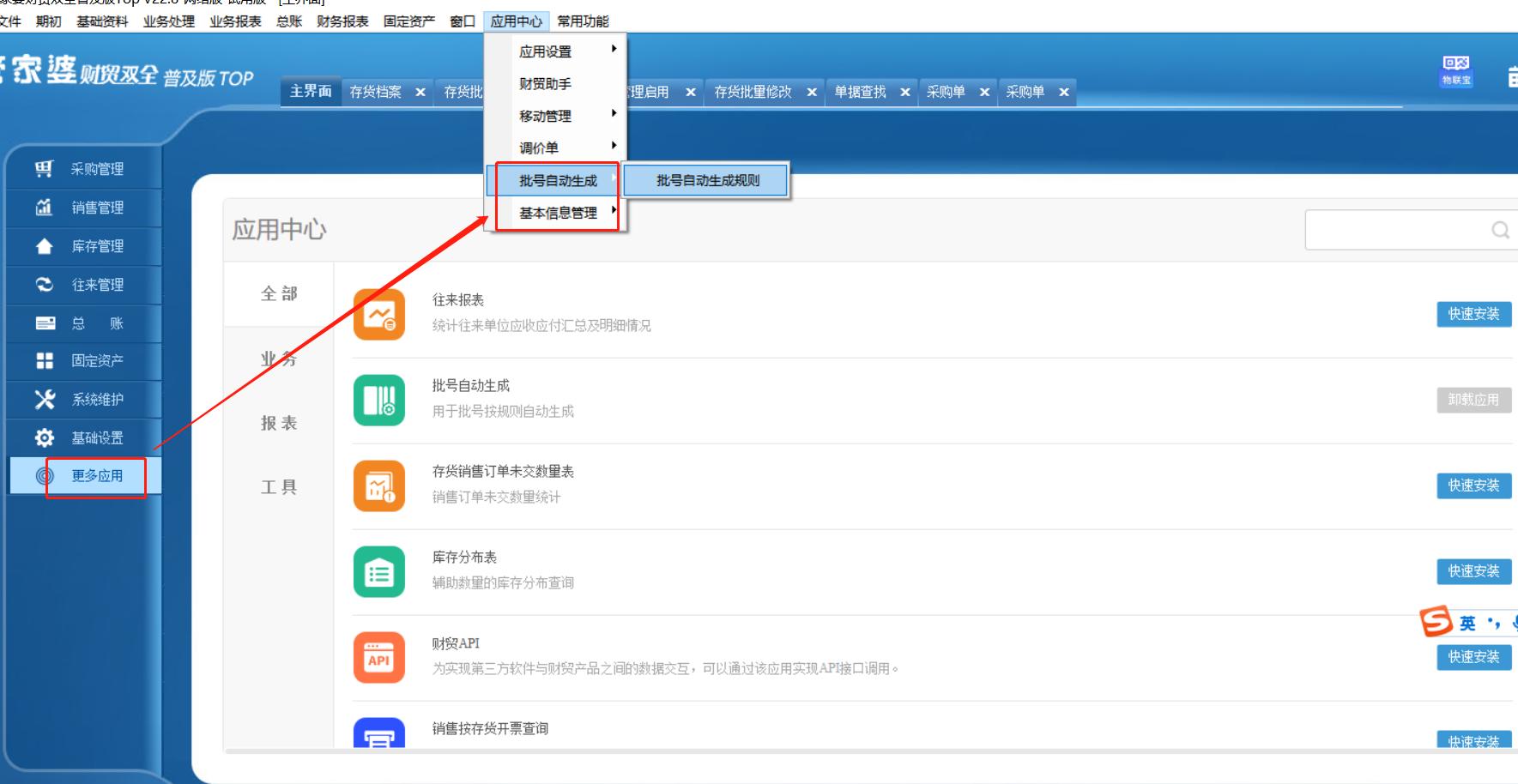Image resolution: width=1518 pixels, height=784 pixels.
Task: Click the Sogou input method S icon
Action: (1436, 621)
